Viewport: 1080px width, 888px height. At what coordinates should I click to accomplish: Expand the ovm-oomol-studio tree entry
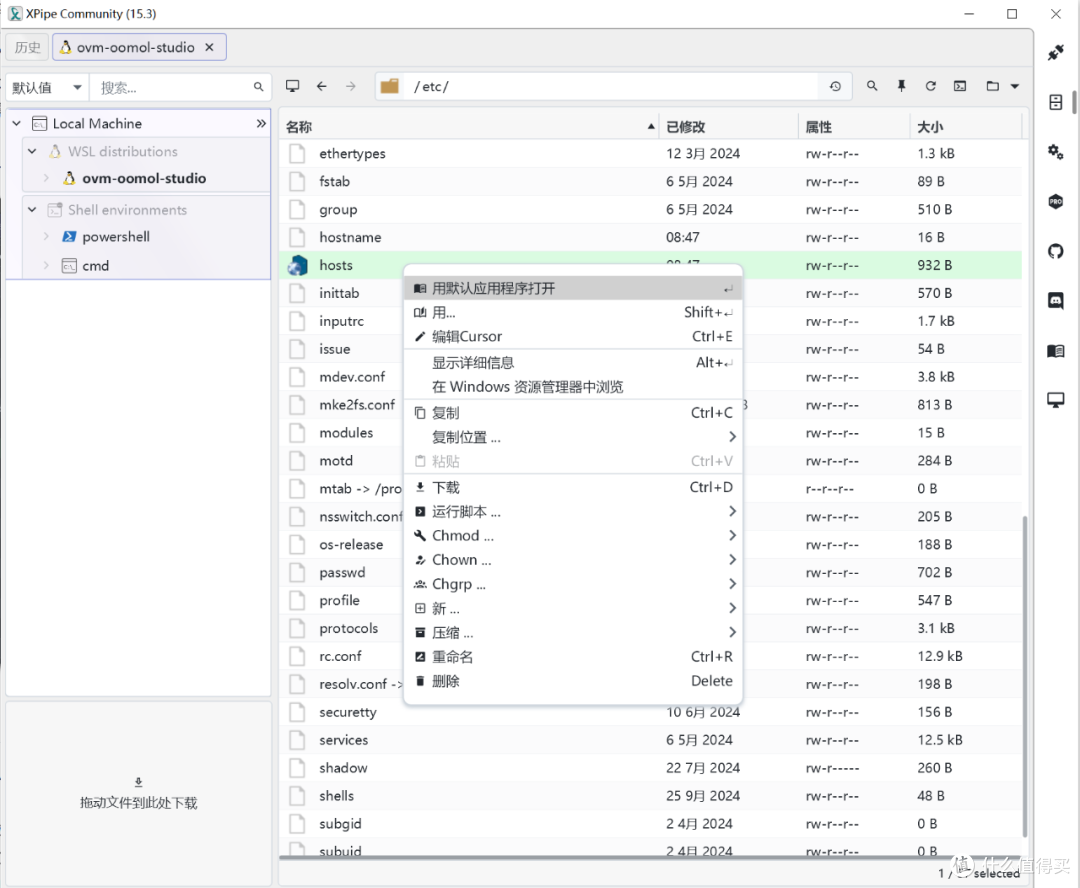(46, 178)
